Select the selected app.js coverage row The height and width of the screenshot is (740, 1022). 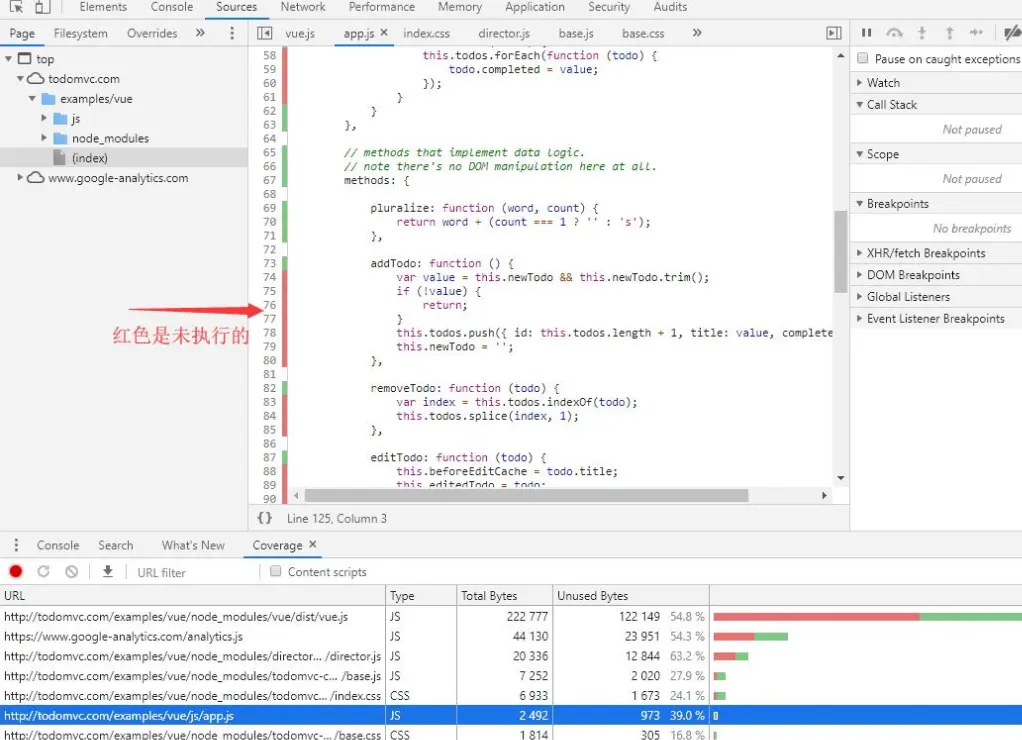point(511,715)
